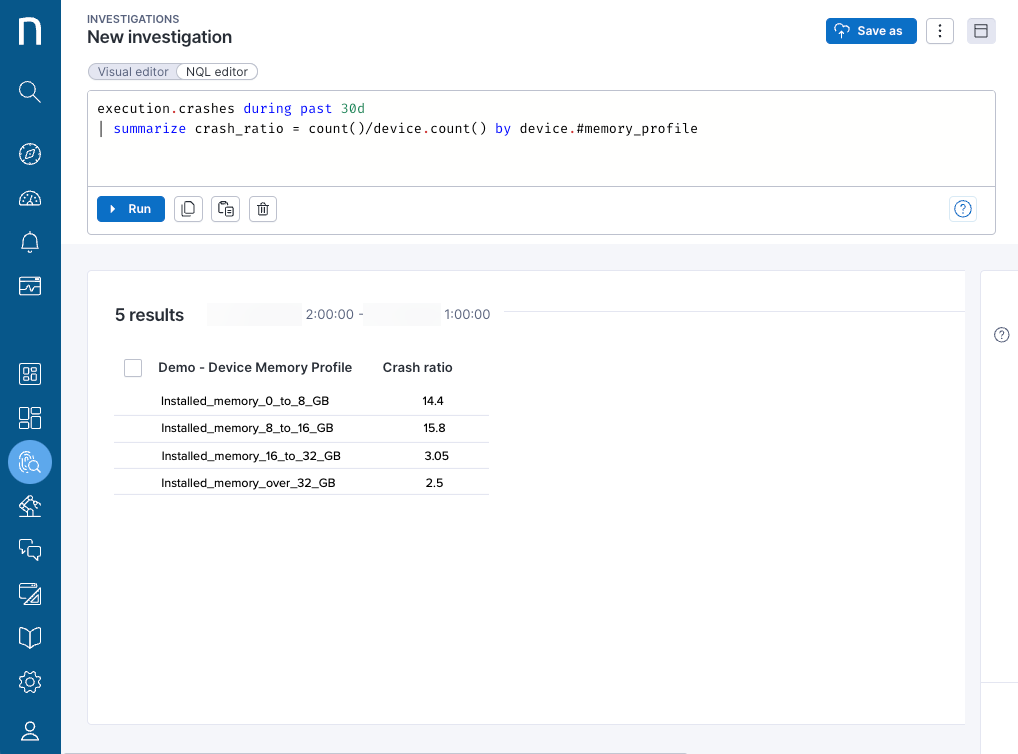Open the compass explore icon in sidebar
Screen dimensions: 1018x754
click(30, 154)
